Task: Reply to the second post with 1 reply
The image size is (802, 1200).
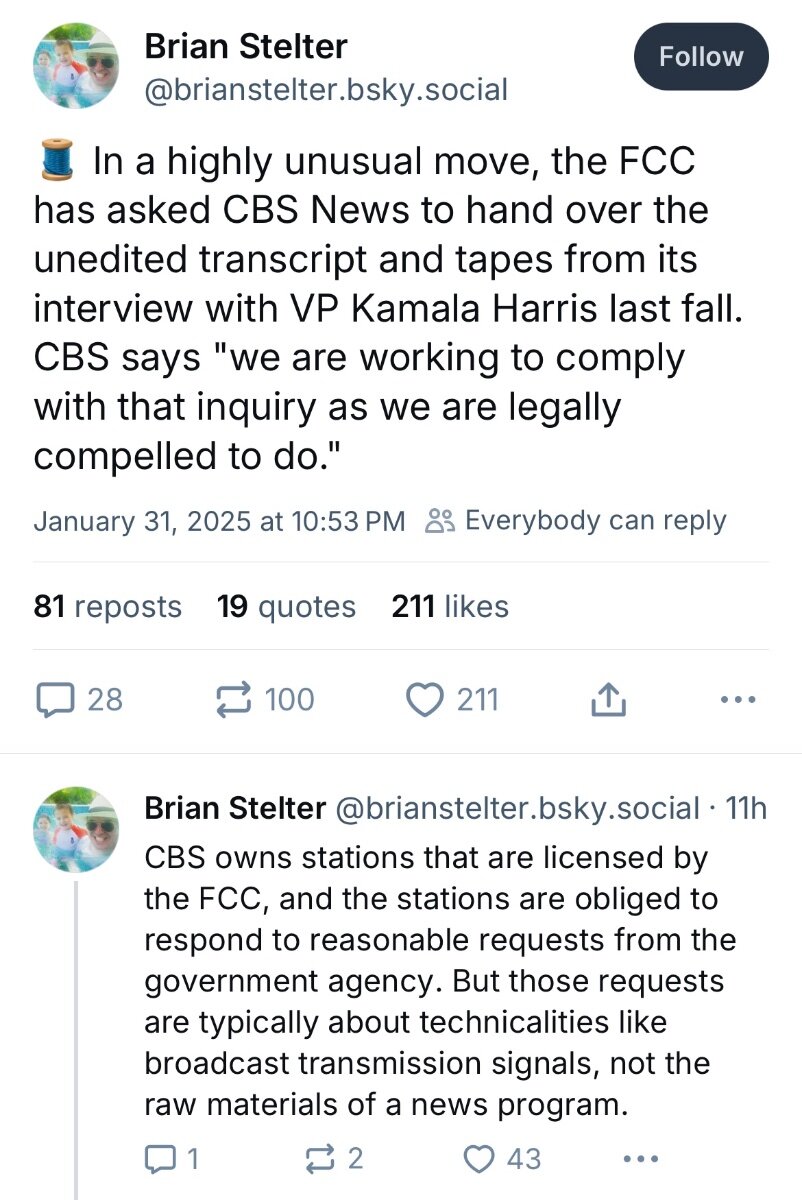Action: [172, 1159]
